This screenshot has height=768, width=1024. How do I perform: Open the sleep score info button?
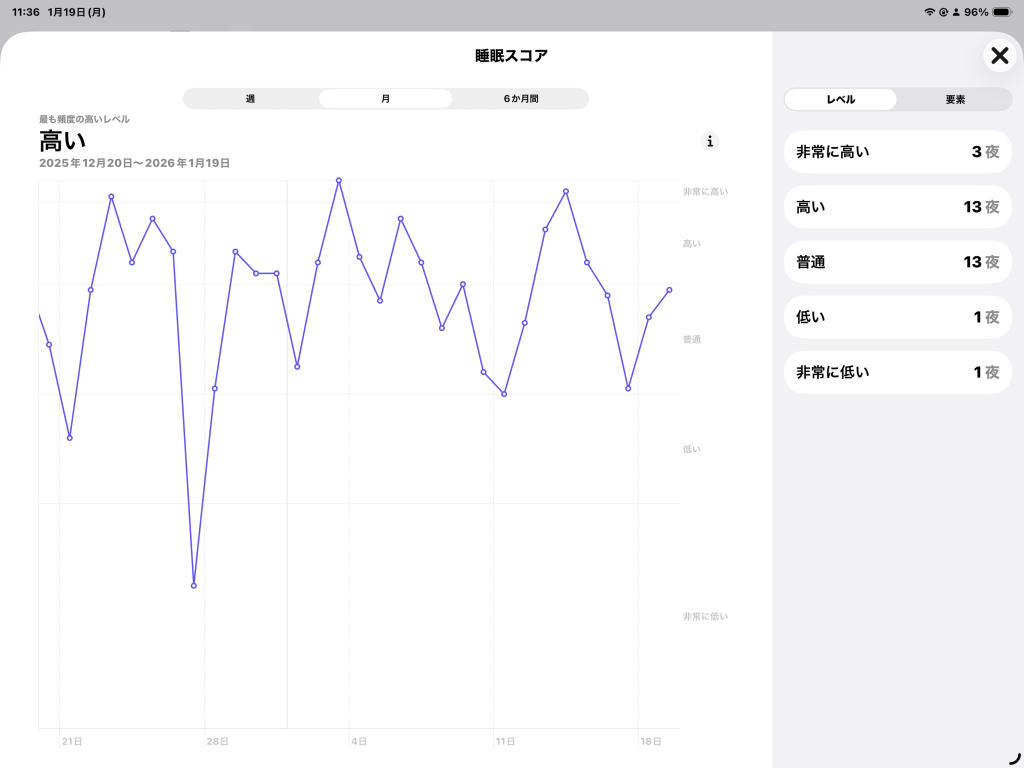click(x=710, y=141)
